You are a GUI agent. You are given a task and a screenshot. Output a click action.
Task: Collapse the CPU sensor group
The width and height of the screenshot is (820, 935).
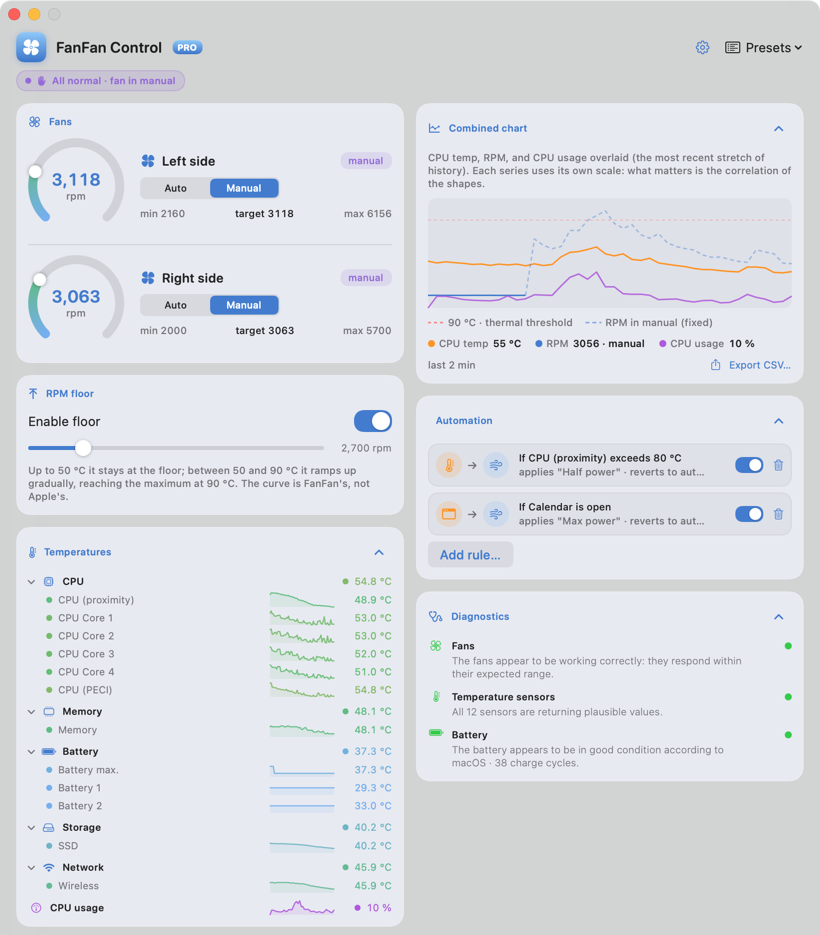pos(32,581)
